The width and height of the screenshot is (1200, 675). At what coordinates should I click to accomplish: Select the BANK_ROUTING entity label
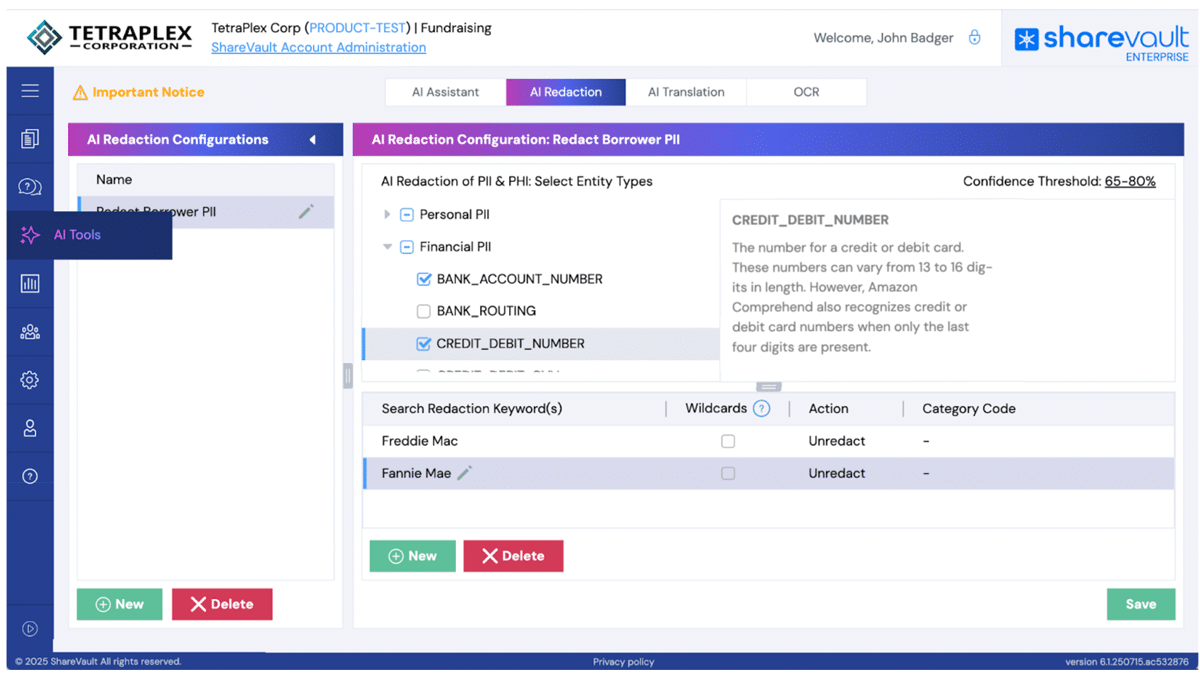[x=486, y=311]
